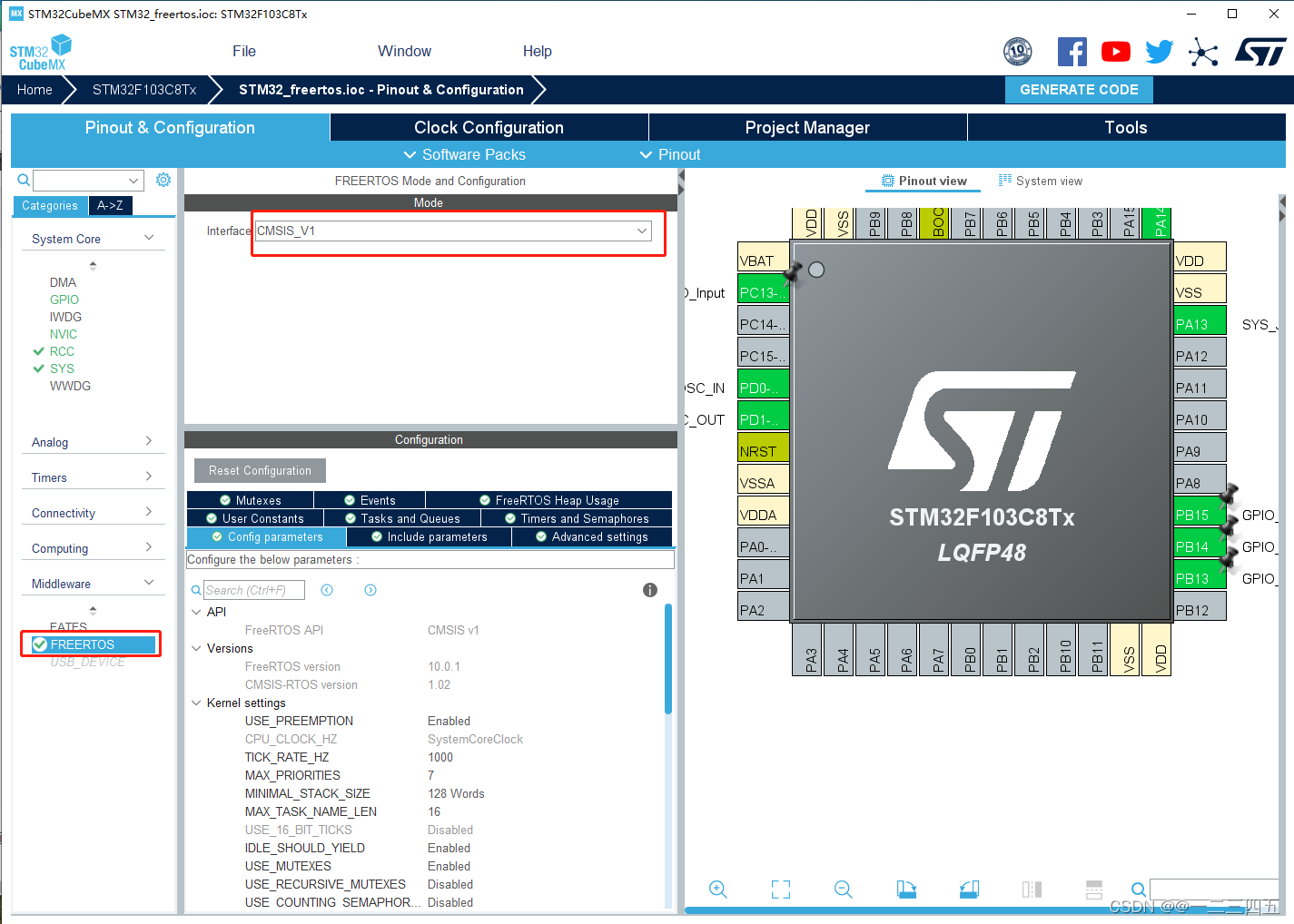Select GPIO in System Core list

(x=64, y=300)
